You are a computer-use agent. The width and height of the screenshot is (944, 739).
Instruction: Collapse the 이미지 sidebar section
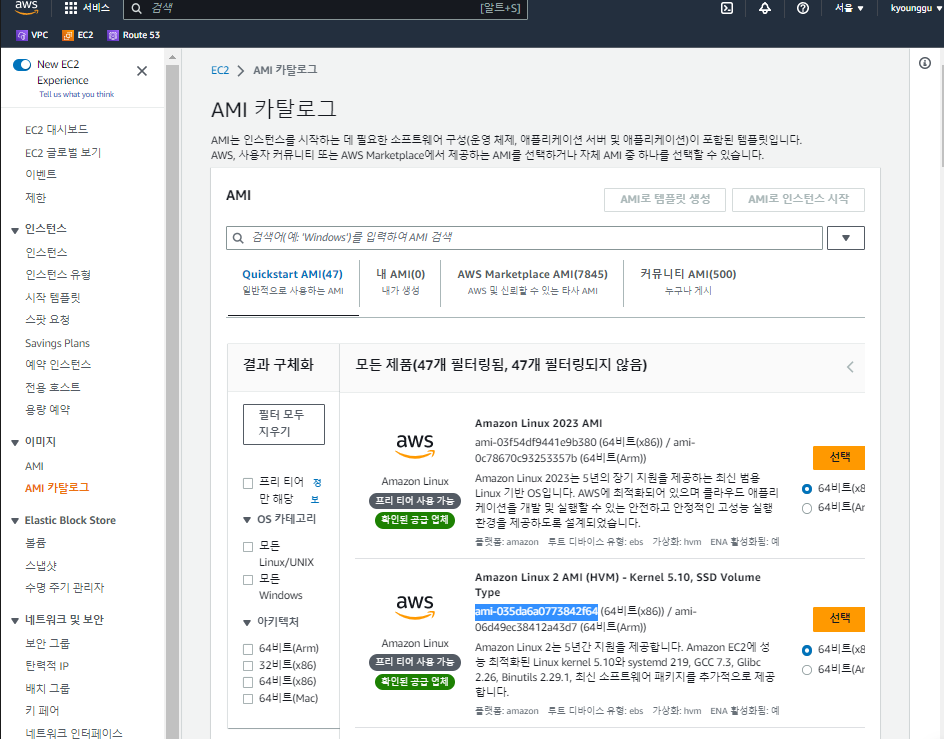click(x=15, y=443)
